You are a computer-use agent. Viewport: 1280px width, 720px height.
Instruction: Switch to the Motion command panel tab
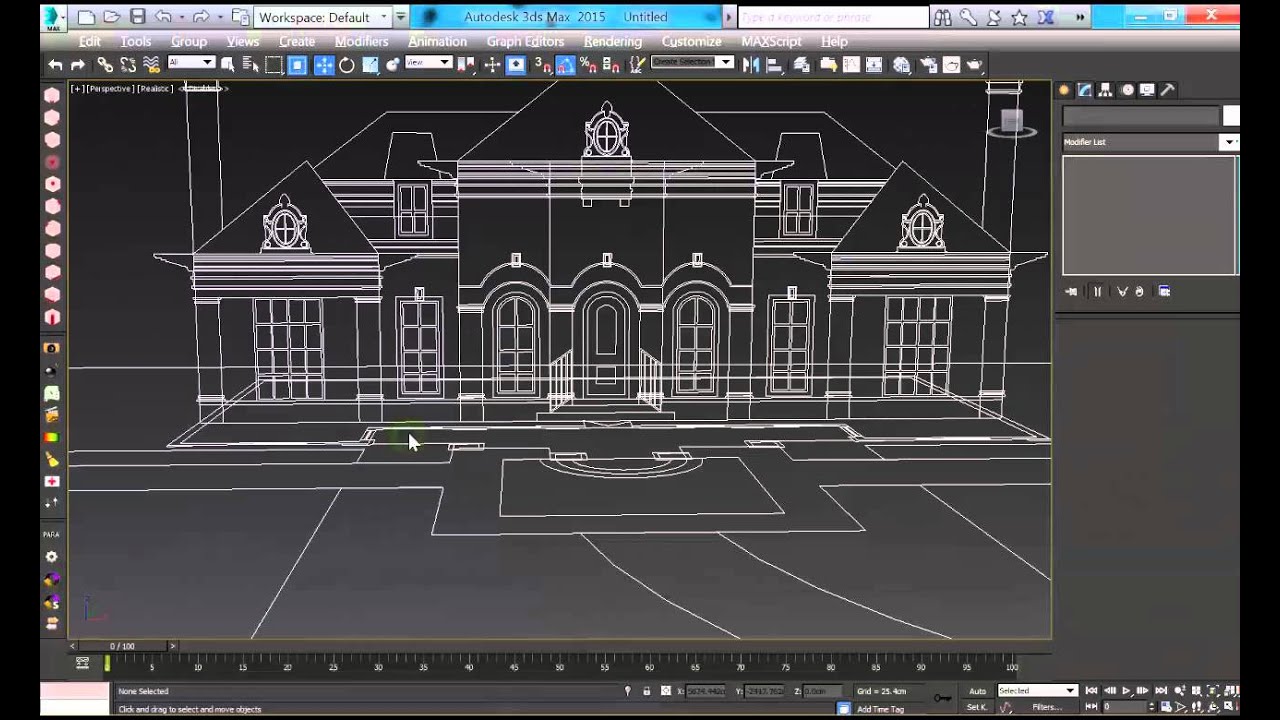point(1127,90)
